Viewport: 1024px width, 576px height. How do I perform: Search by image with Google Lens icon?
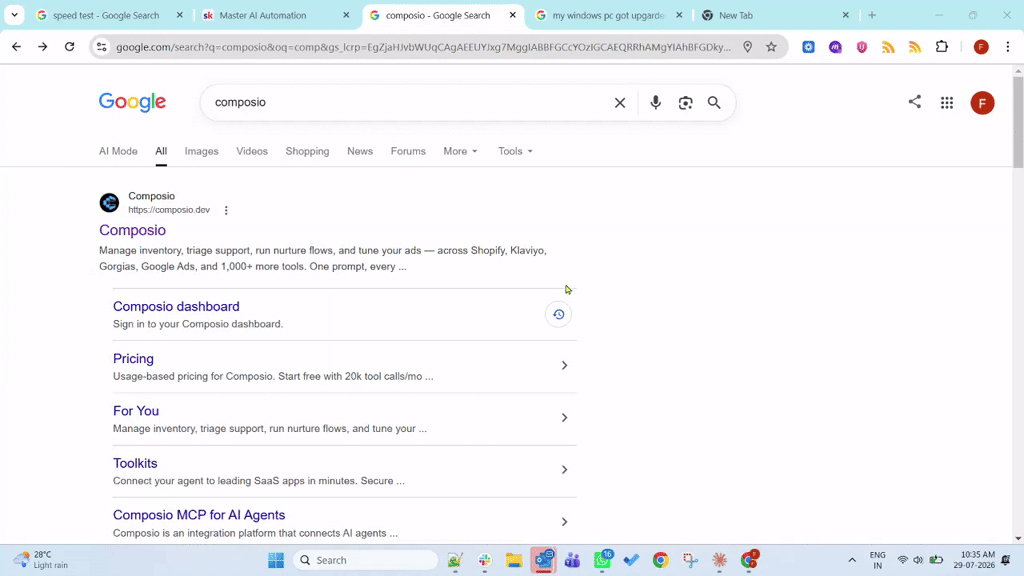click(x=685, y=103)
